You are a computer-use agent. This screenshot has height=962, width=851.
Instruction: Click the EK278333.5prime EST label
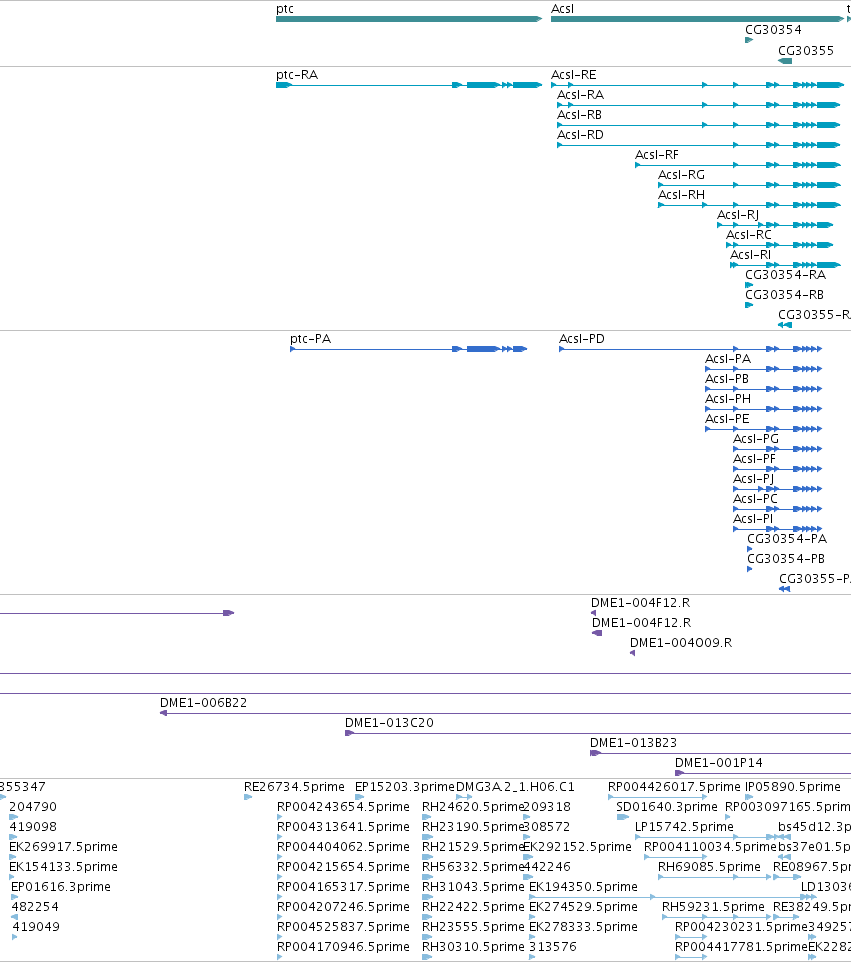(x=583, y=926)
